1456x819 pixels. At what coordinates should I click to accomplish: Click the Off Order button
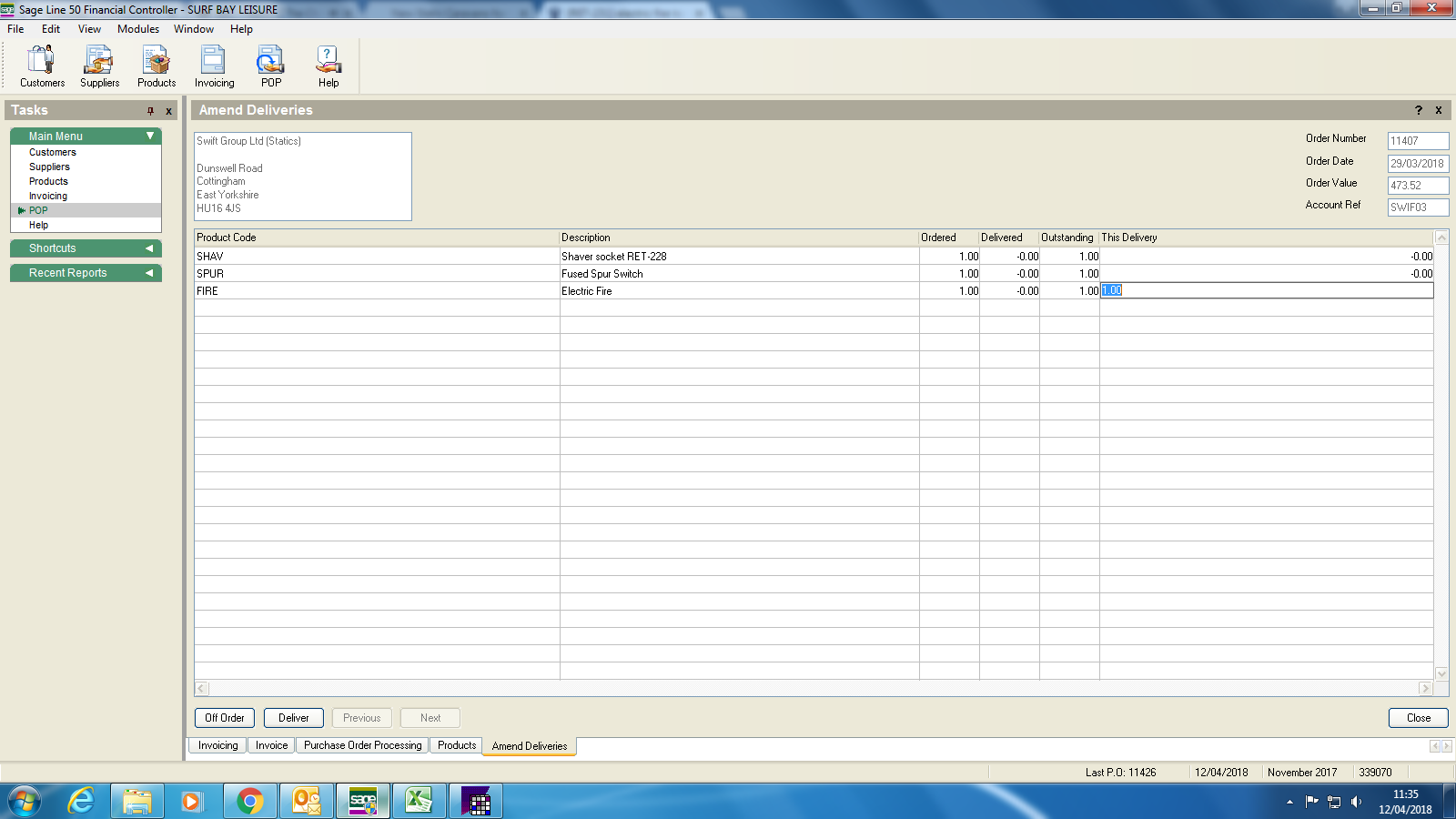[x=225, y=718]
